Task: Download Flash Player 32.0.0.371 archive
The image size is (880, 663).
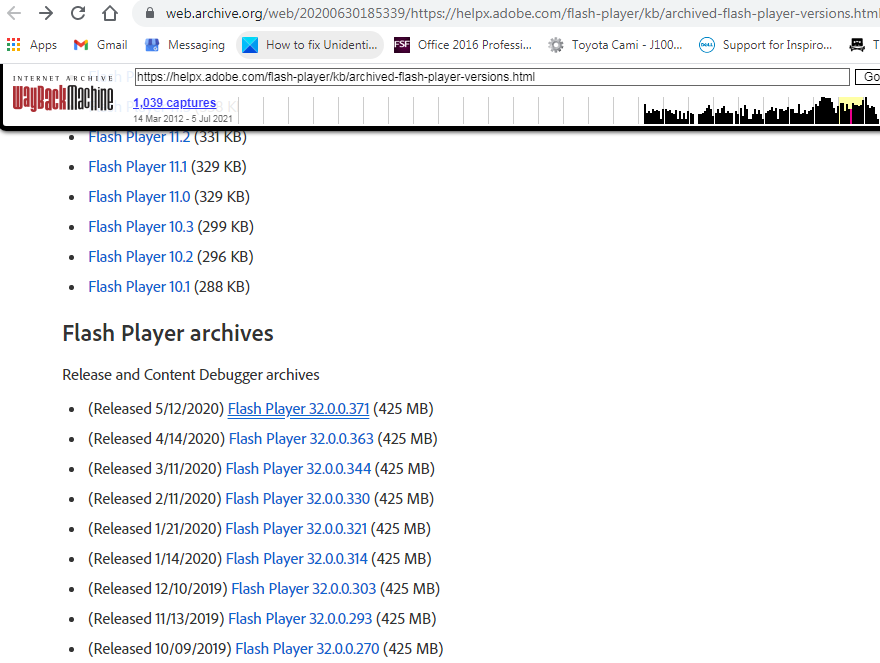Action: (299, 409)
